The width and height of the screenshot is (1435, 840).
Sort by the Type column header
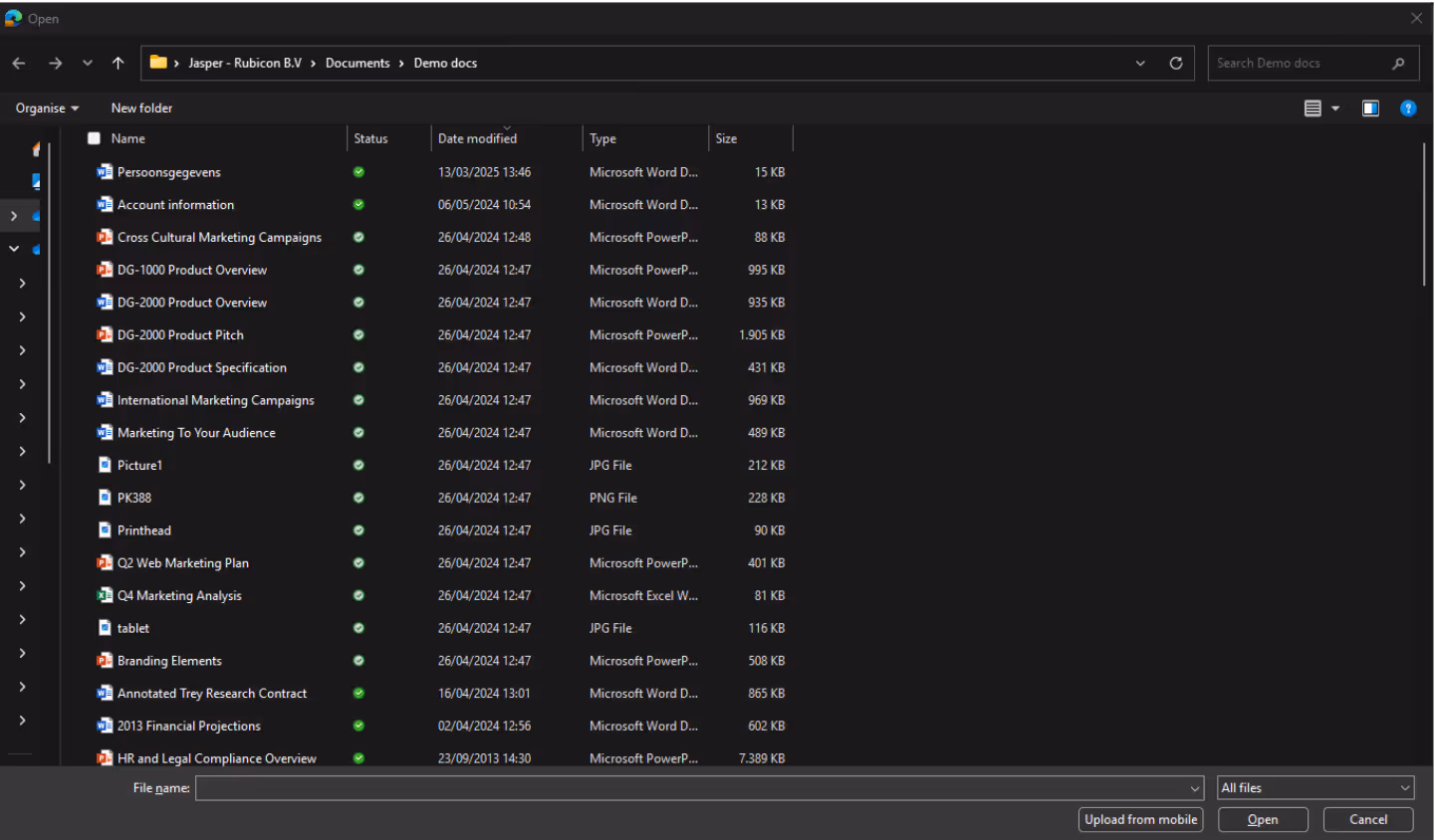pos(602,138)
